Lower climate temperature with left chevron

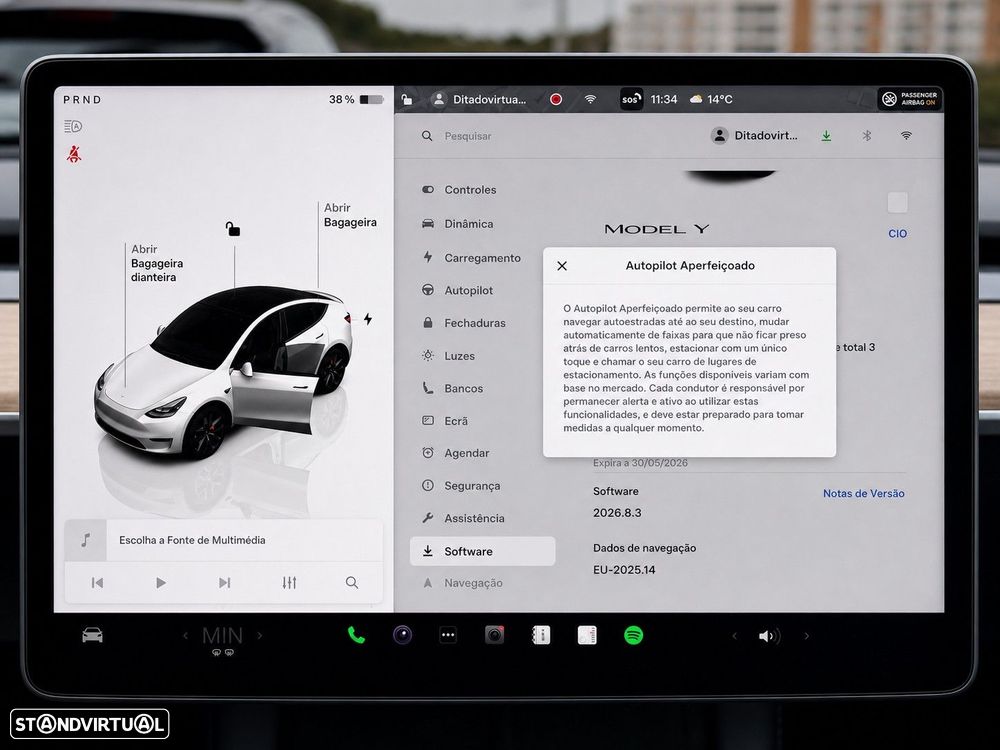coord(186,635)
